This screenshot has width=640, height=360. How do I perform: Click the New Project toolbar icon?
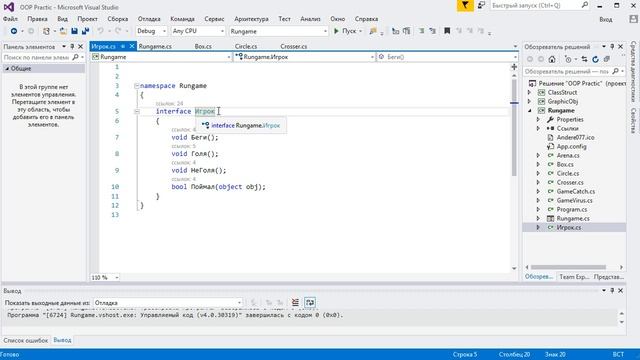click(x=46, y=31)
